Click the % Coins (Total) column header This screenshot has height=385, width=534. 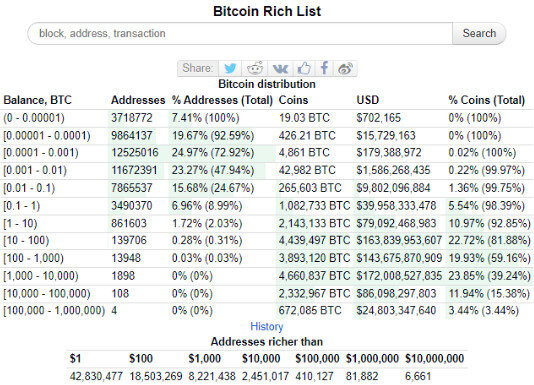pyautogui.click(x=487, y=100)
